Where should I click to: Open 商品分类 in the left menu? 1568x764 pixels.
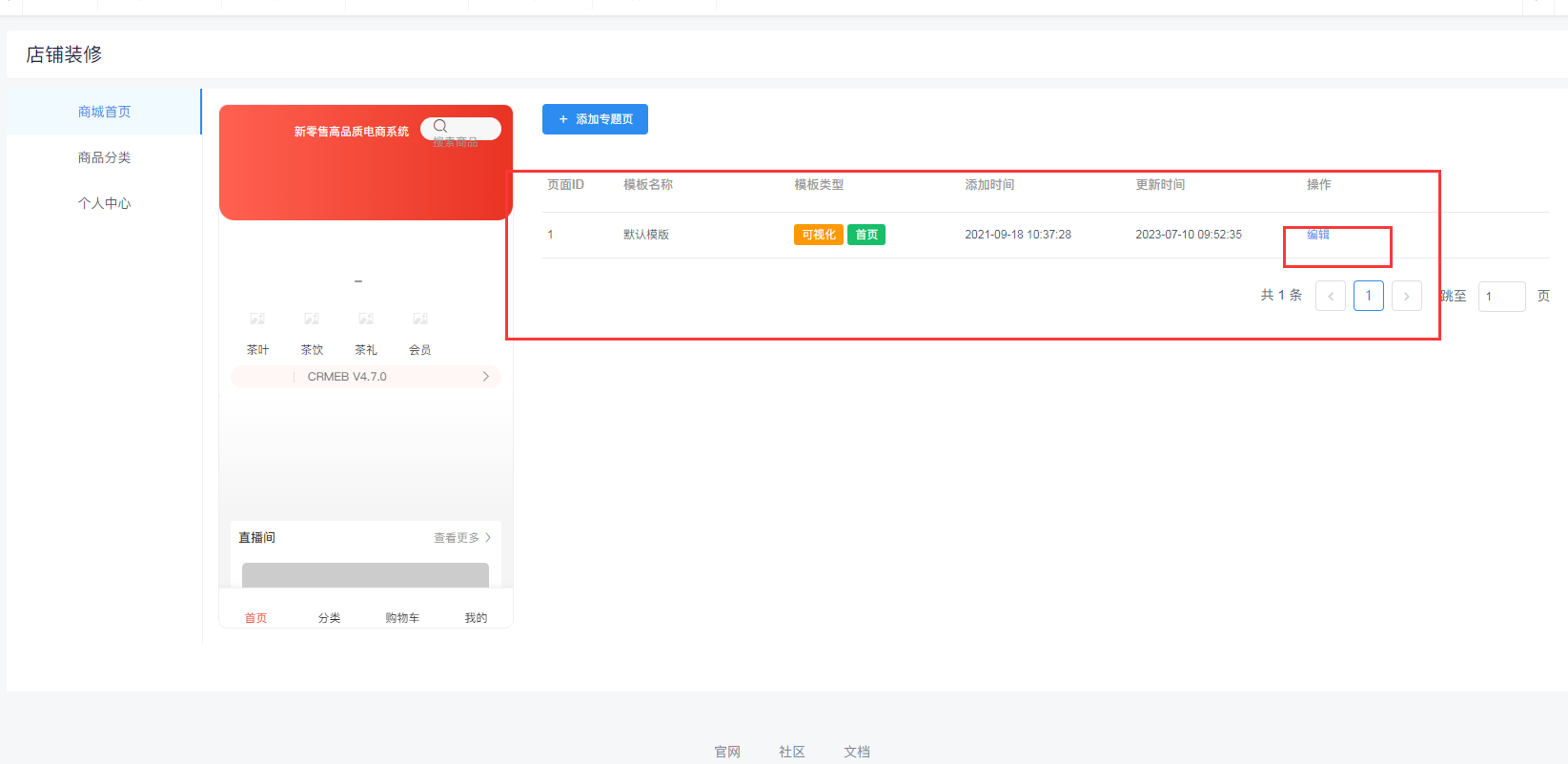tap(104, 157)
